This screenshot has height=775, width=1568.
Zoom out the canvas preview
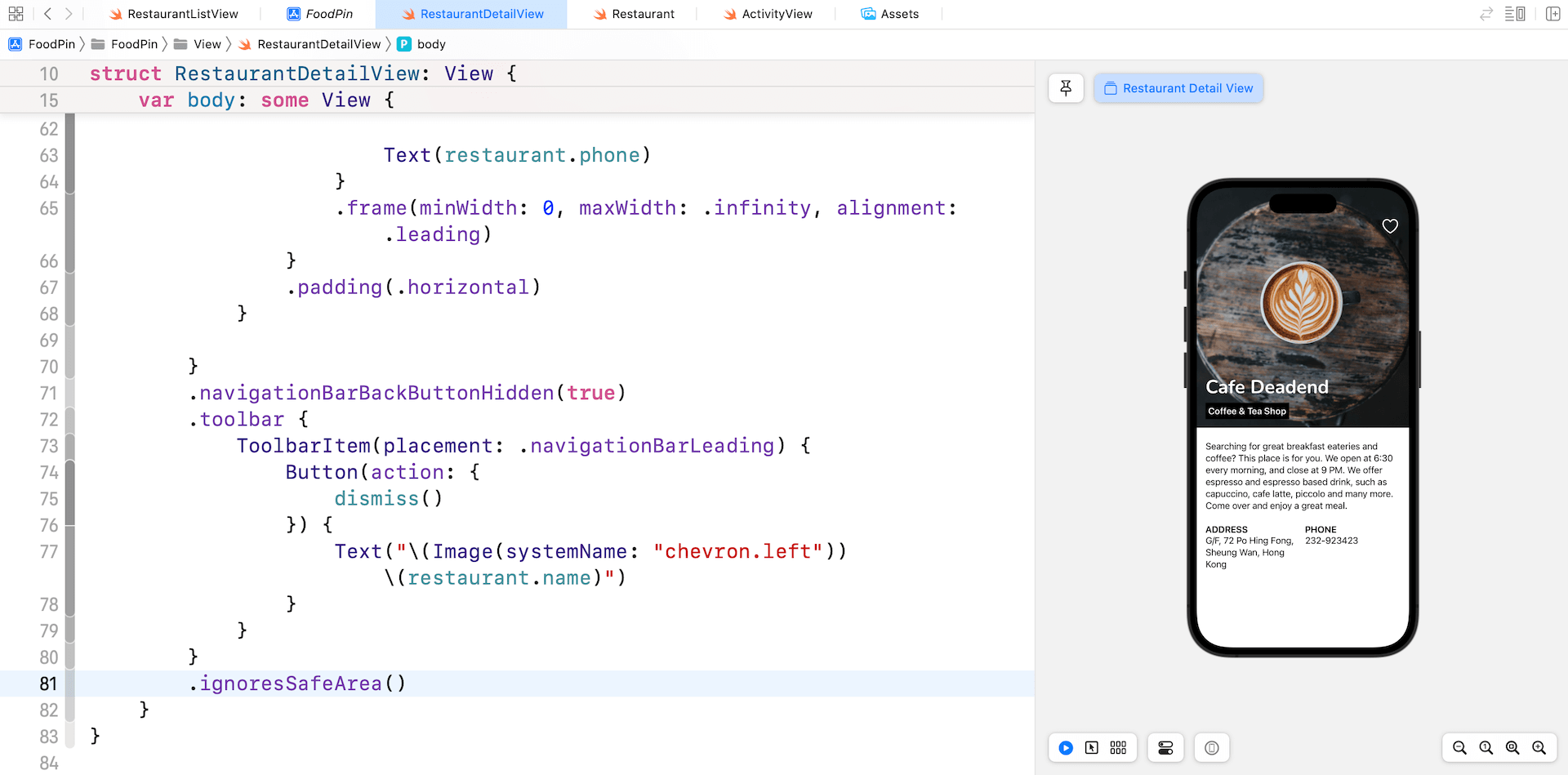[1459, 748]
